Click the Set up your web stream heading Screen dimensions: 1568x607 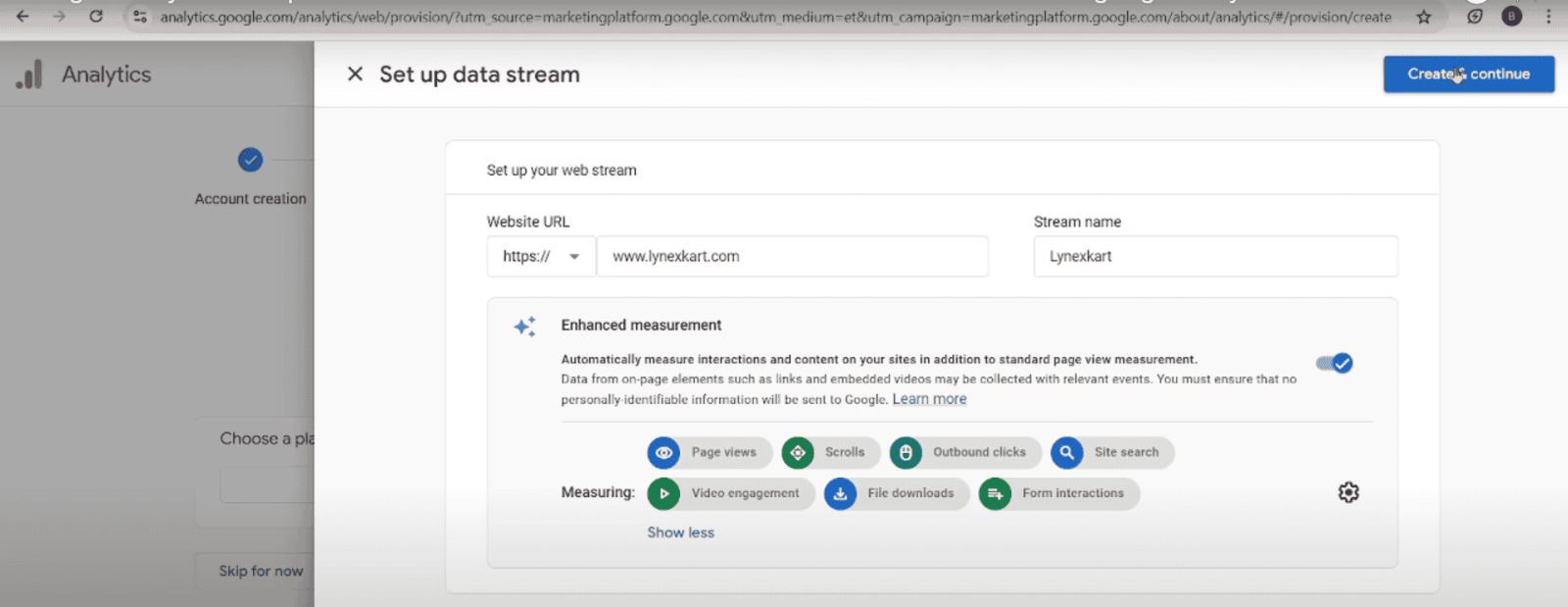pyautogui.click(x=562, y=171)
